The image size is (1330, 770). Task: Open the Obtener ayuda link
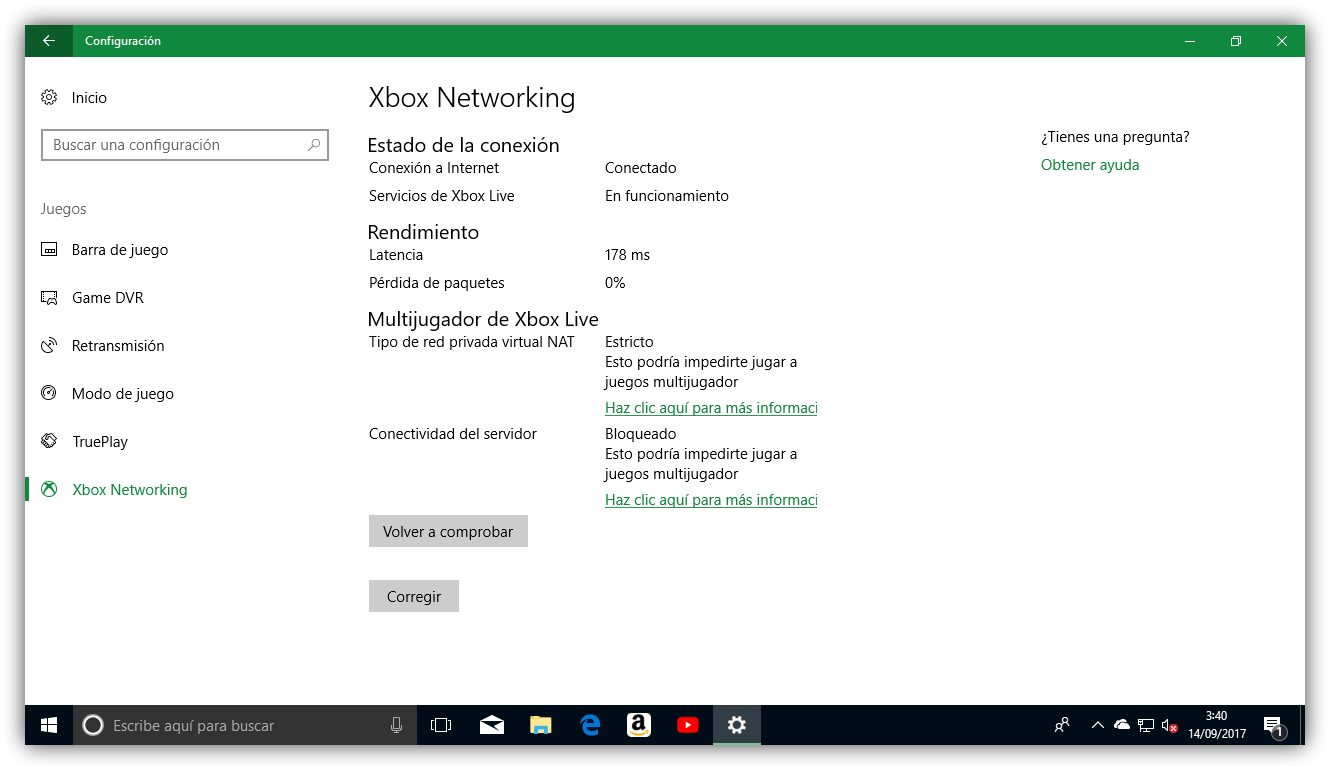pyautogui.click(x=1090, y=165)
